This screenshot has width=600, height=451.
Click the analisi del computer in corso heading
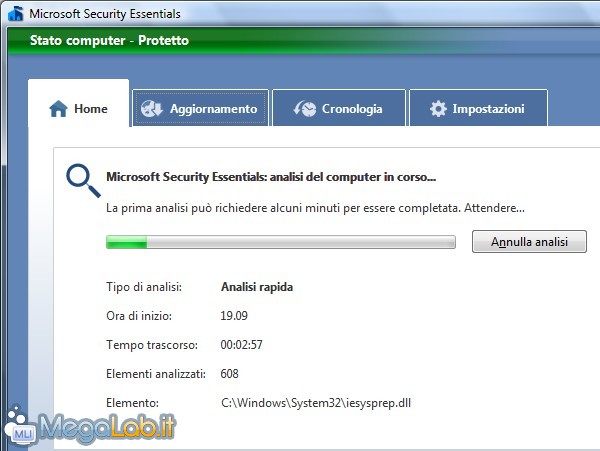271,177
